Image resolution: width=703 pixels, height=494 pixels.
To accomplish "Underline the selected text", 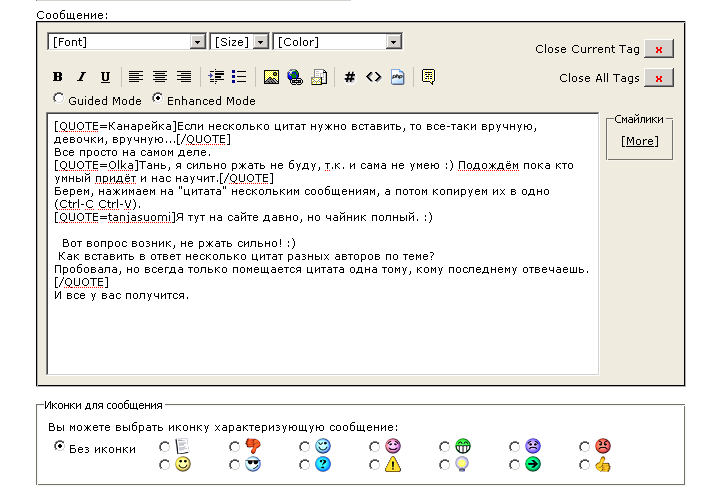I will tap(105, 77).
